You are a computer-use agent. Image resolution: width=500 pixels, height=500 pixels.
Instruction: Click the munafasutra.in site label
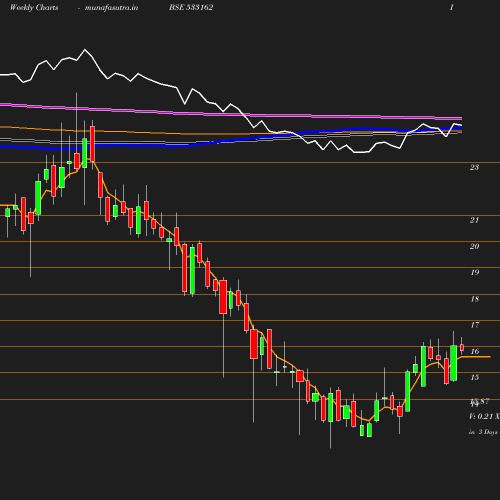coord(111,7)
